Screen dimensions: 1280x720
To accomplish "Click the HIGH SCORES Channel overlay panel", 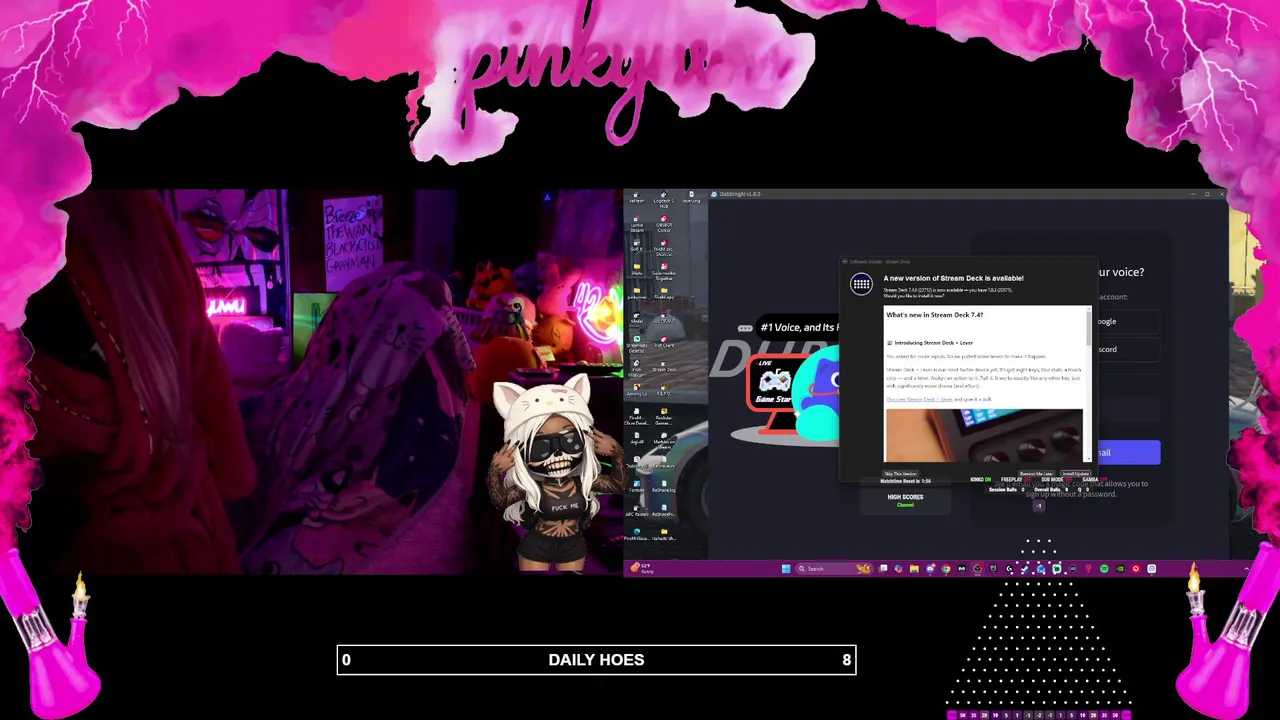I will [905, 500].
